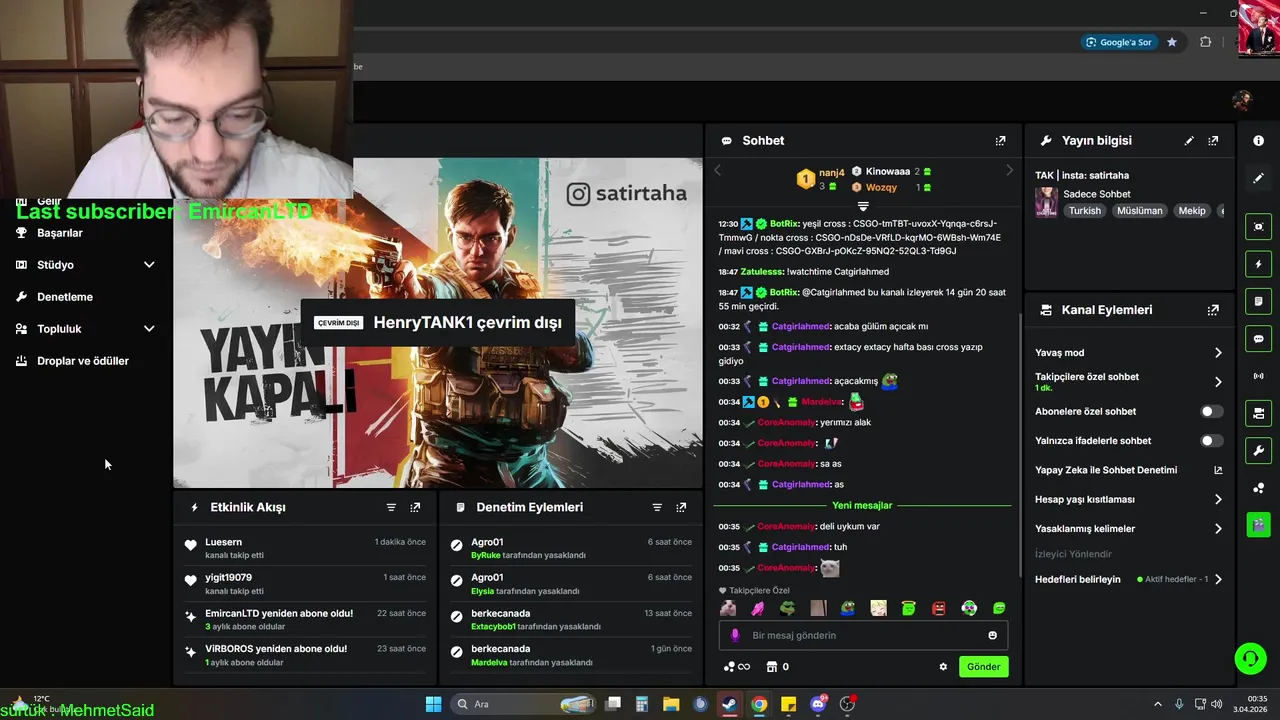Open the browser extensions puzzle icon

(x=1205, y=42)
